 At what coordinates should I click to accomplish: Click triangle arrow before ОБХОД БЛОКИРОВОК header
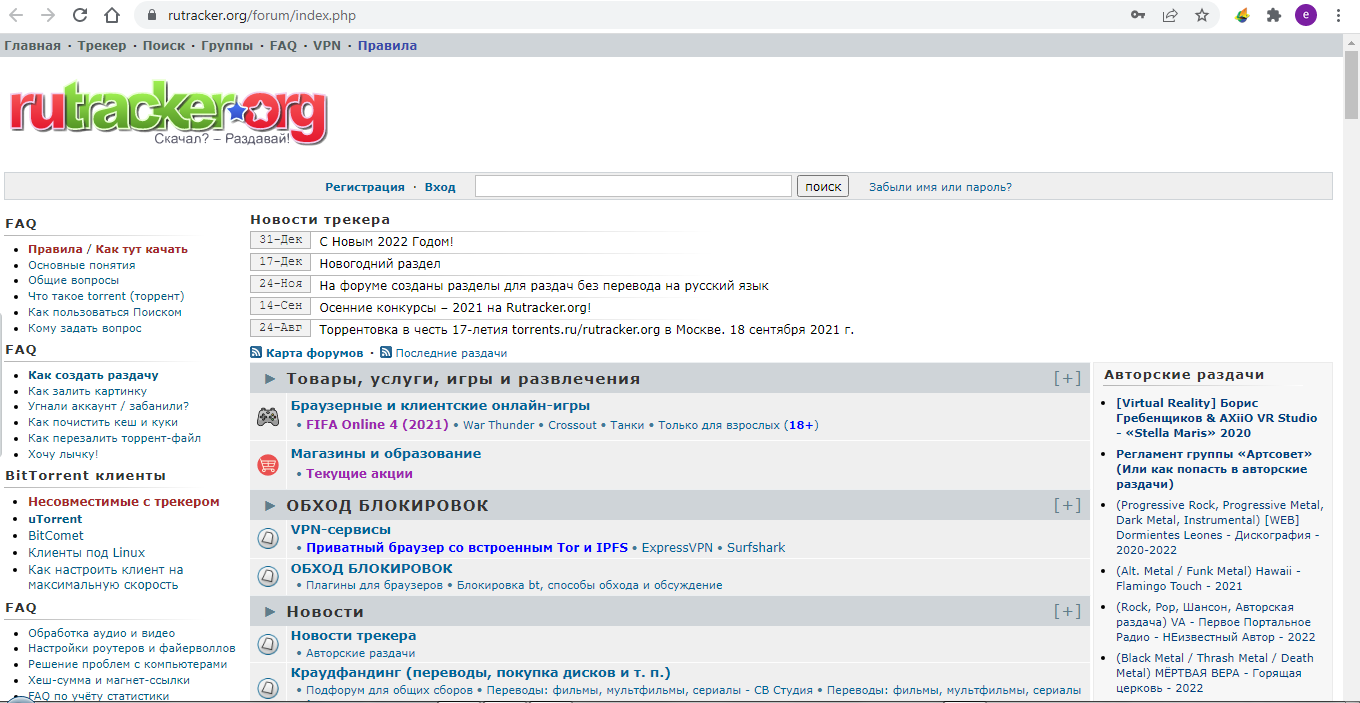coord(270,505)
